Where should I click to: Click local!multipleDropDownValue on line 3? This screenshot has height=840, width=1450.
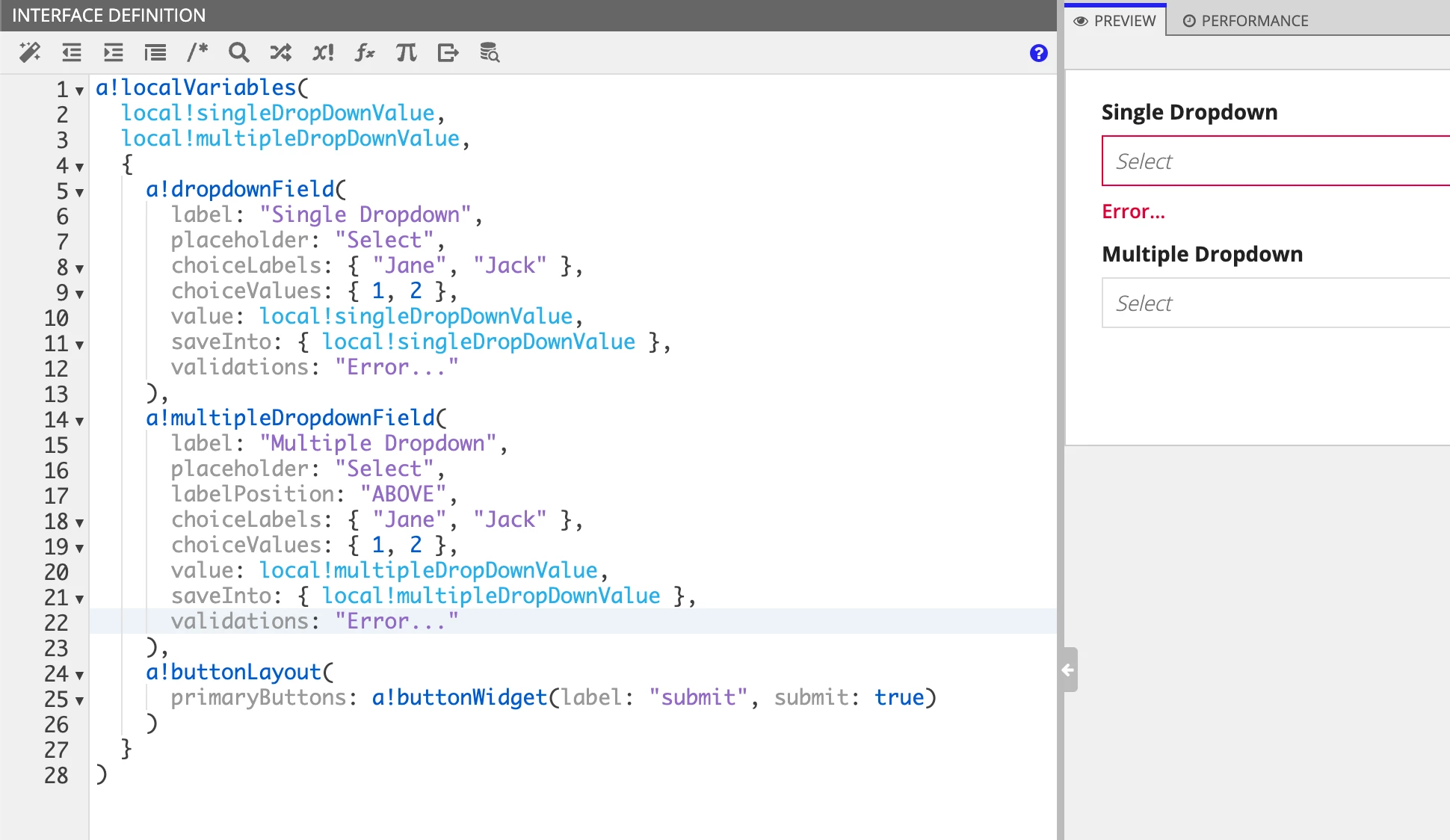coord(290,139)
